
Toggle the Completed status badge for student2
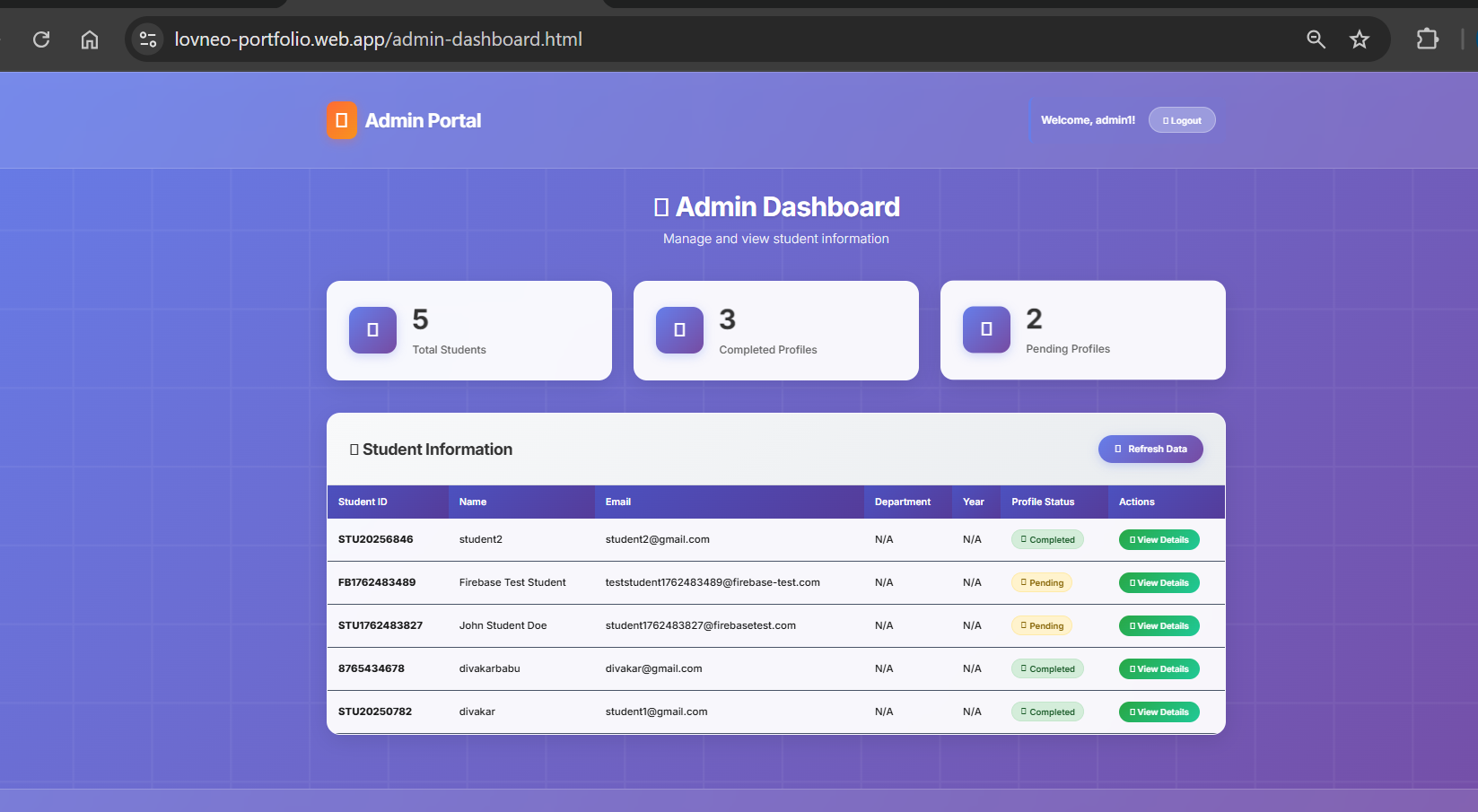[1047, 539]
